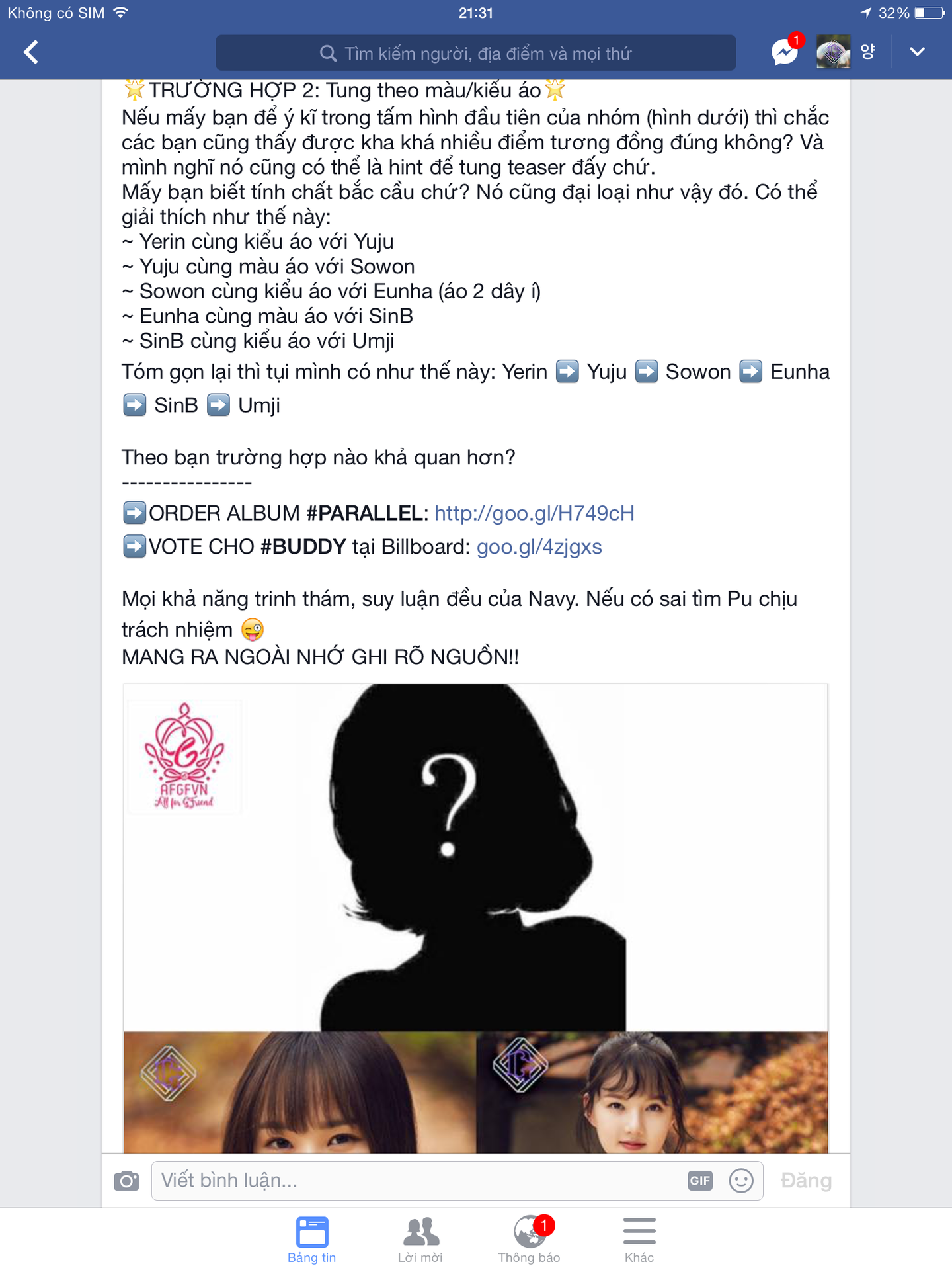The height and width of the screenshot is (1270, 952).
Task: Tap the search magnifier icon
Action: click(x=328, y=53)
